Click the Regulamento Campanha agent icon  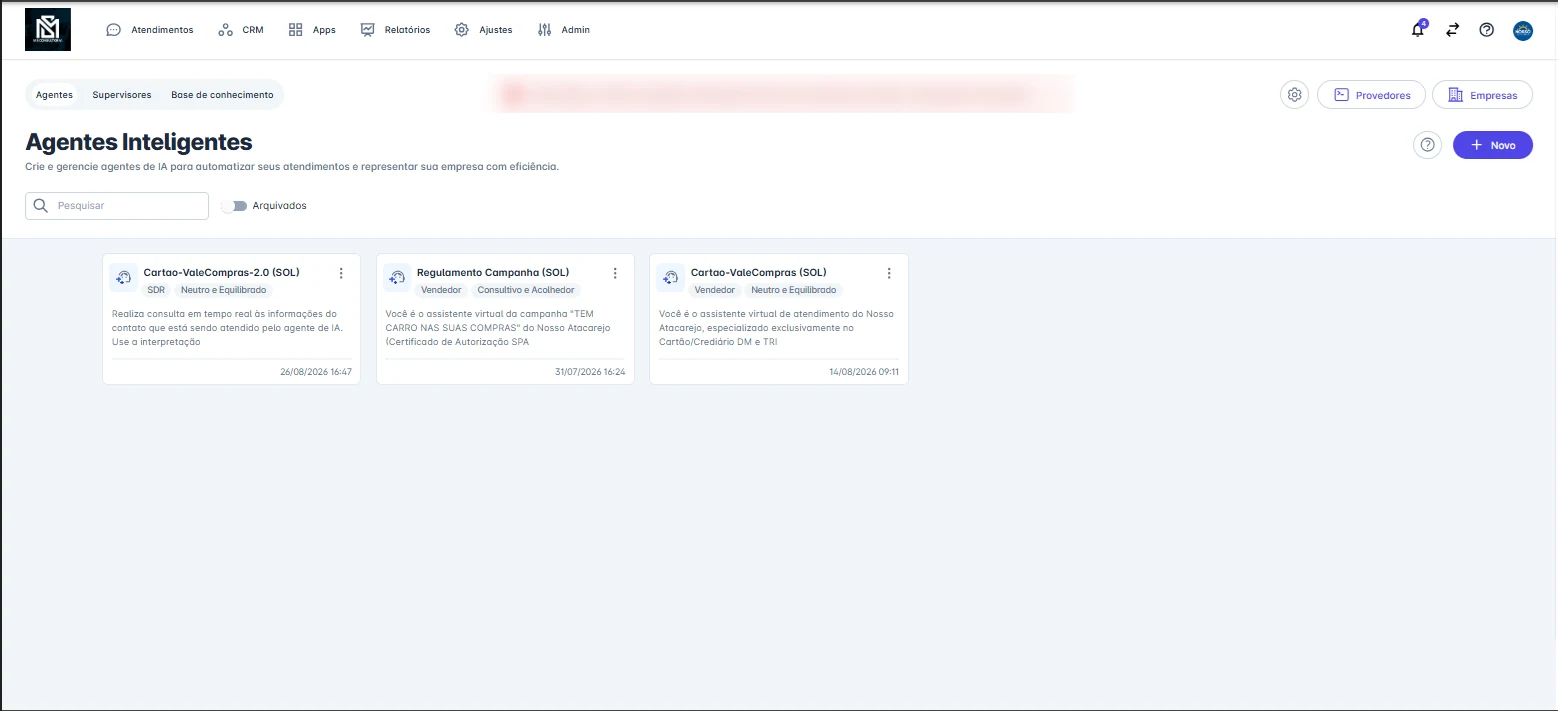coord(397,278)
